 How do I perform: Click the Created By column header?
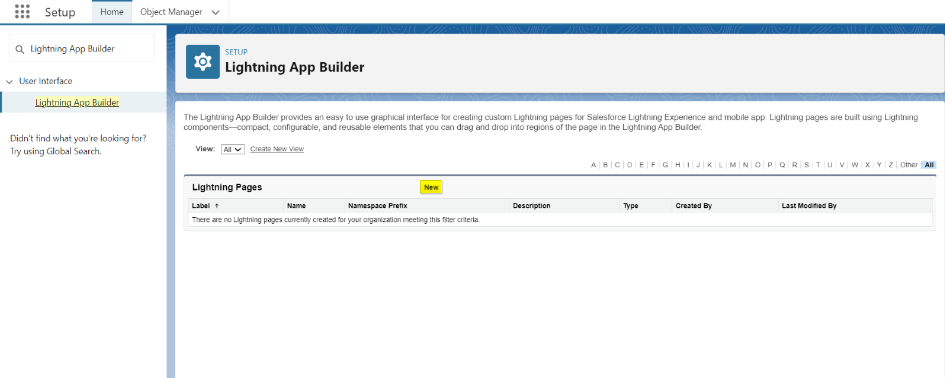694,206
